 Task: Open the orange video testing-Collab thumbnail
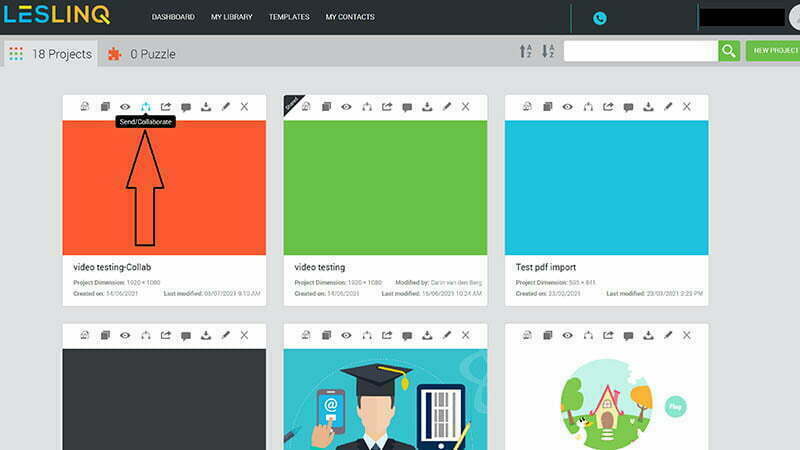point(164,187)
